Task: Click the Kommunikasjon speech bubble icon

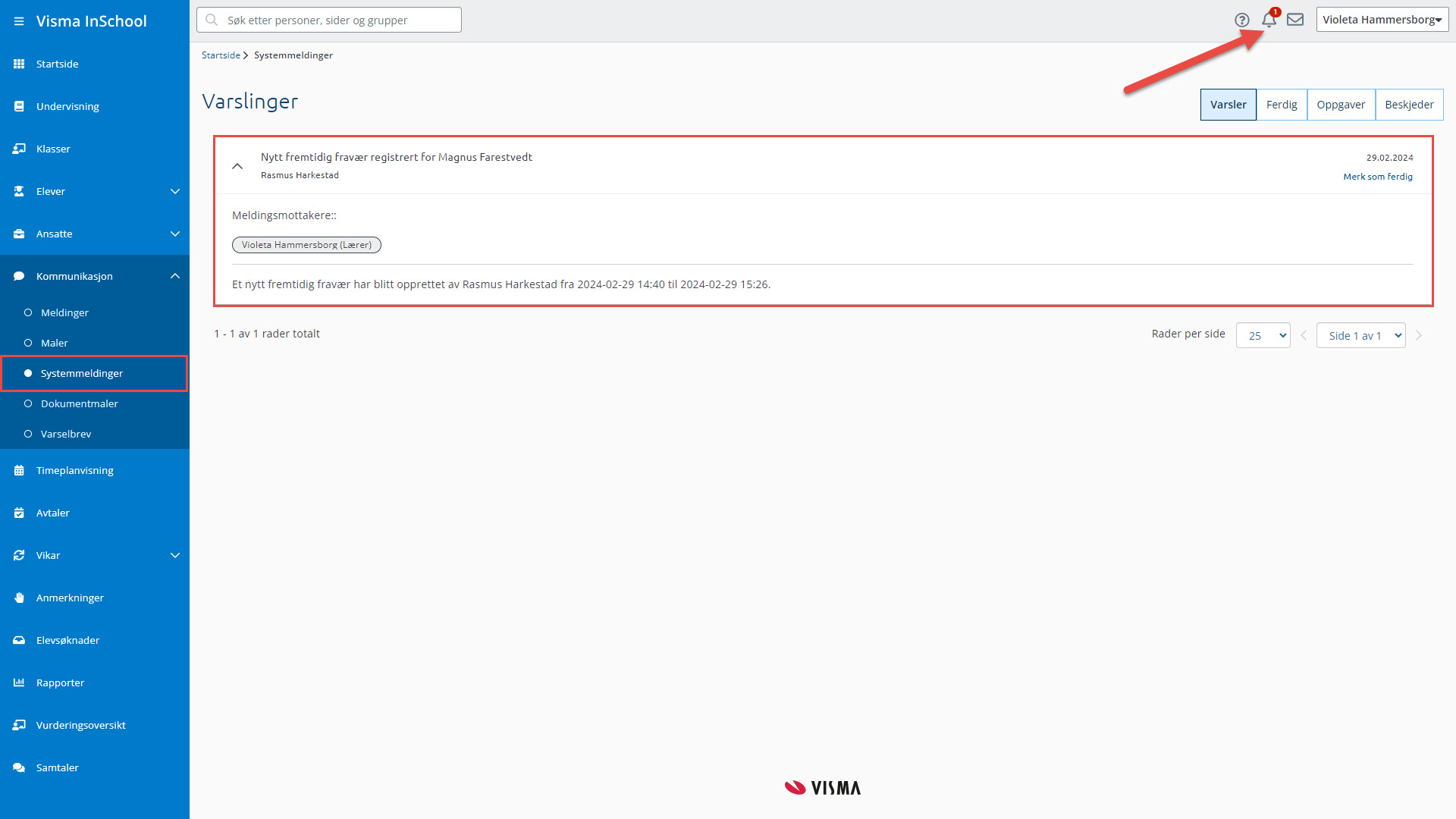Action: click(x=19, y=276)
